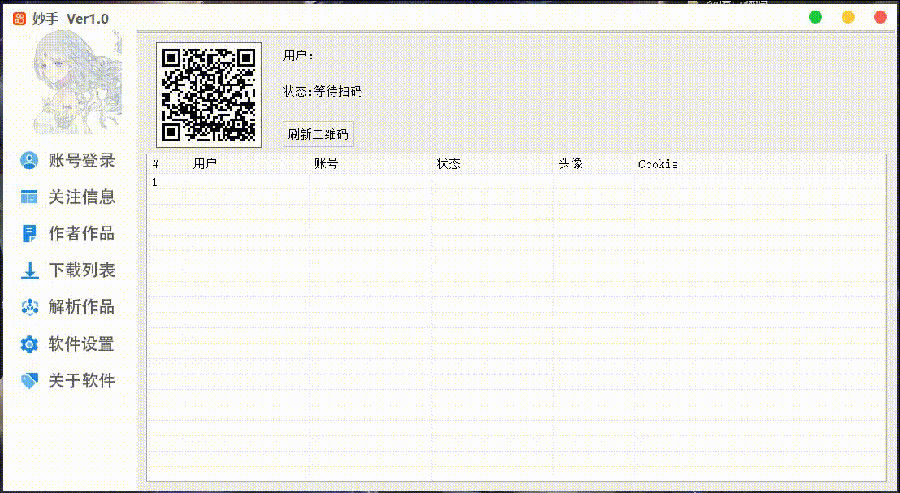The image size is (900, 493).
Task: Click the 妙手 app logo icon
Action: click(x=20, y=19)
